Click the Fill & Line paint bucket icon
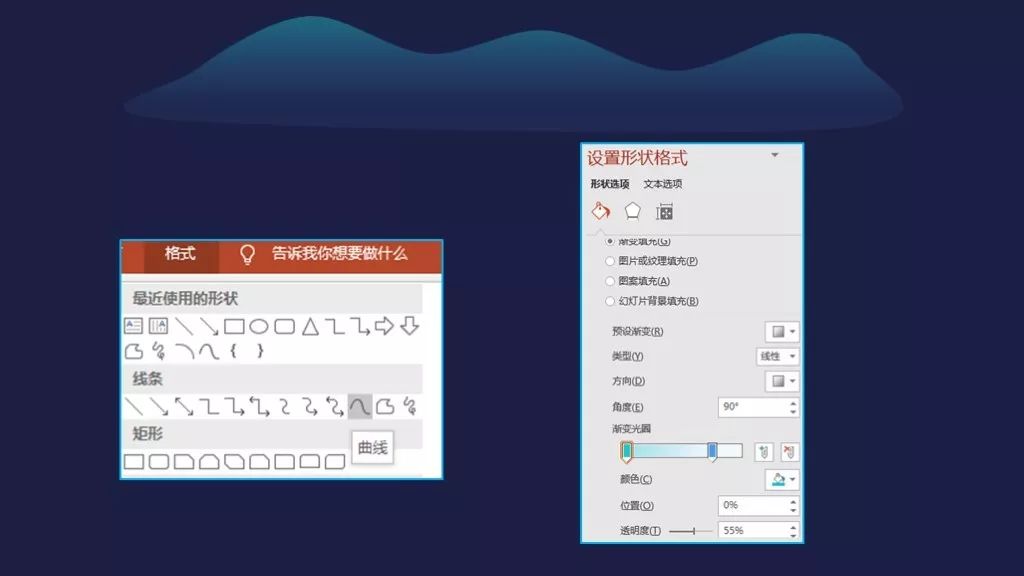Screen dimensions: 1024x576 600,211
